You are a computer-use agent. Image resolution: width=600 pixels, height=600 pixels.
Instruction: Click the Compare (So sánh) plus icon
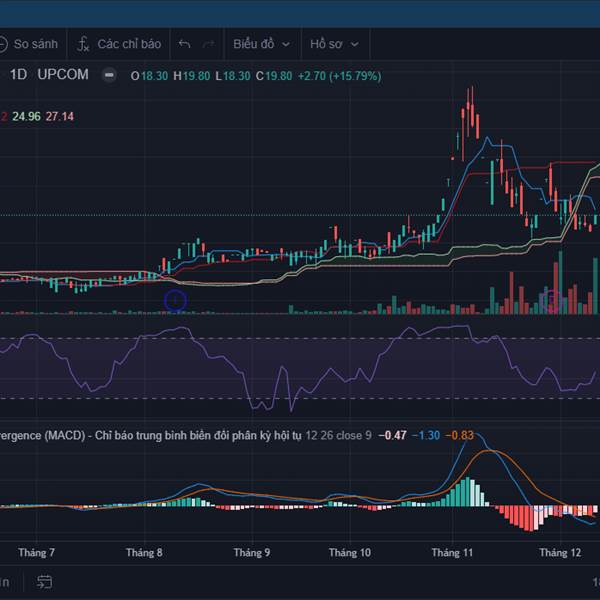tap(4, 44)
